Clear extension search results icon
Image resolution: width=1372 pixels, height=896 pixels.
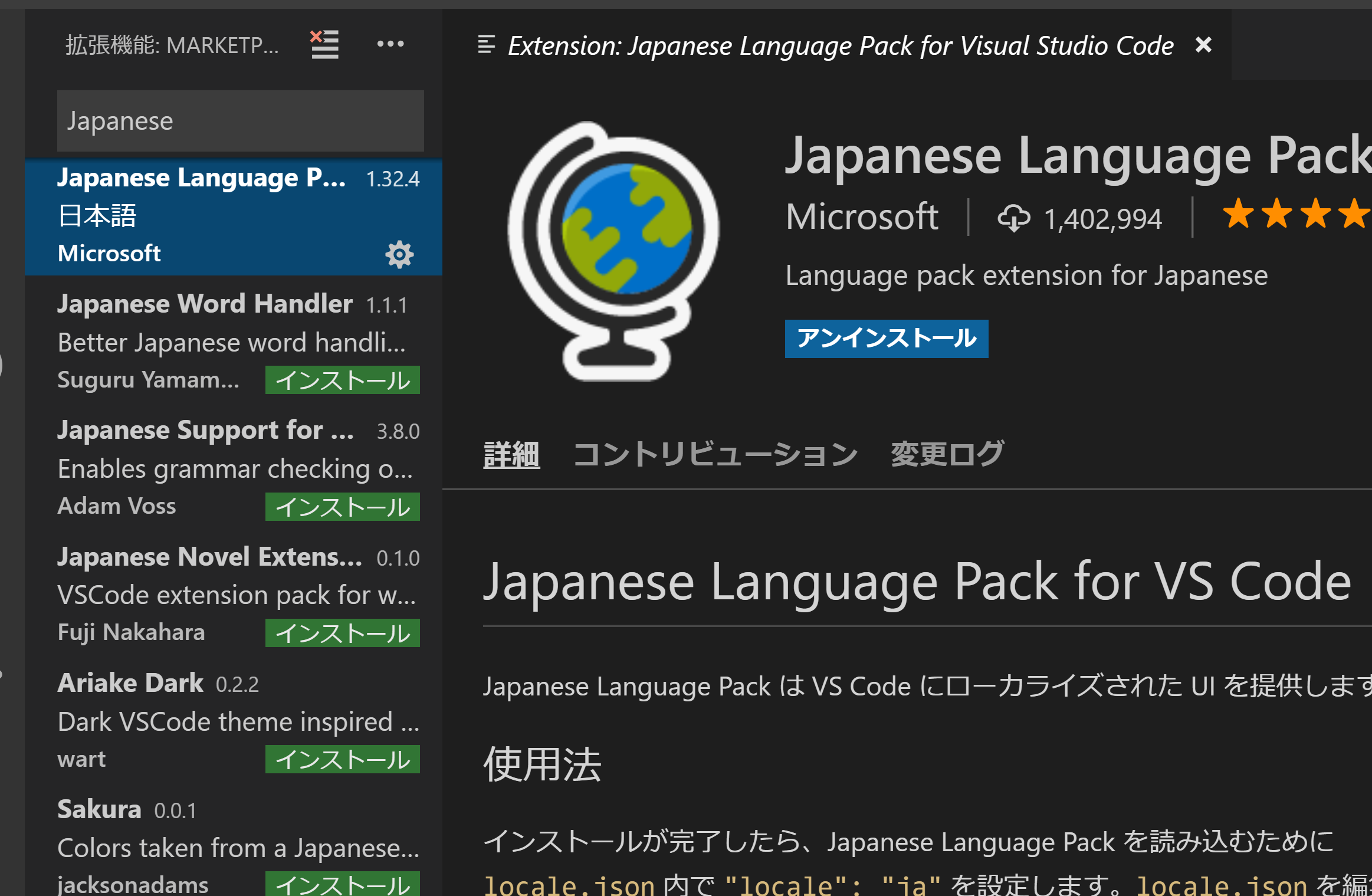(x=324, y=45)
